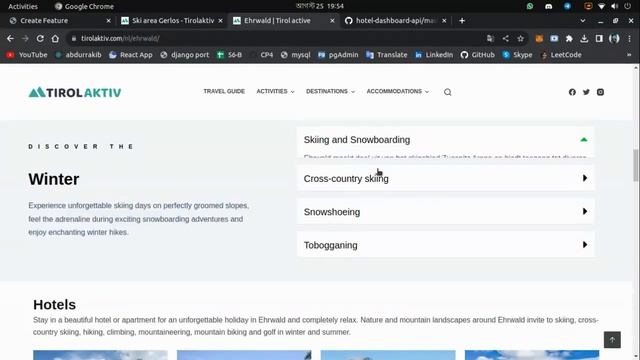Expand the Tobogganing accordion

(x=445, y=245)
